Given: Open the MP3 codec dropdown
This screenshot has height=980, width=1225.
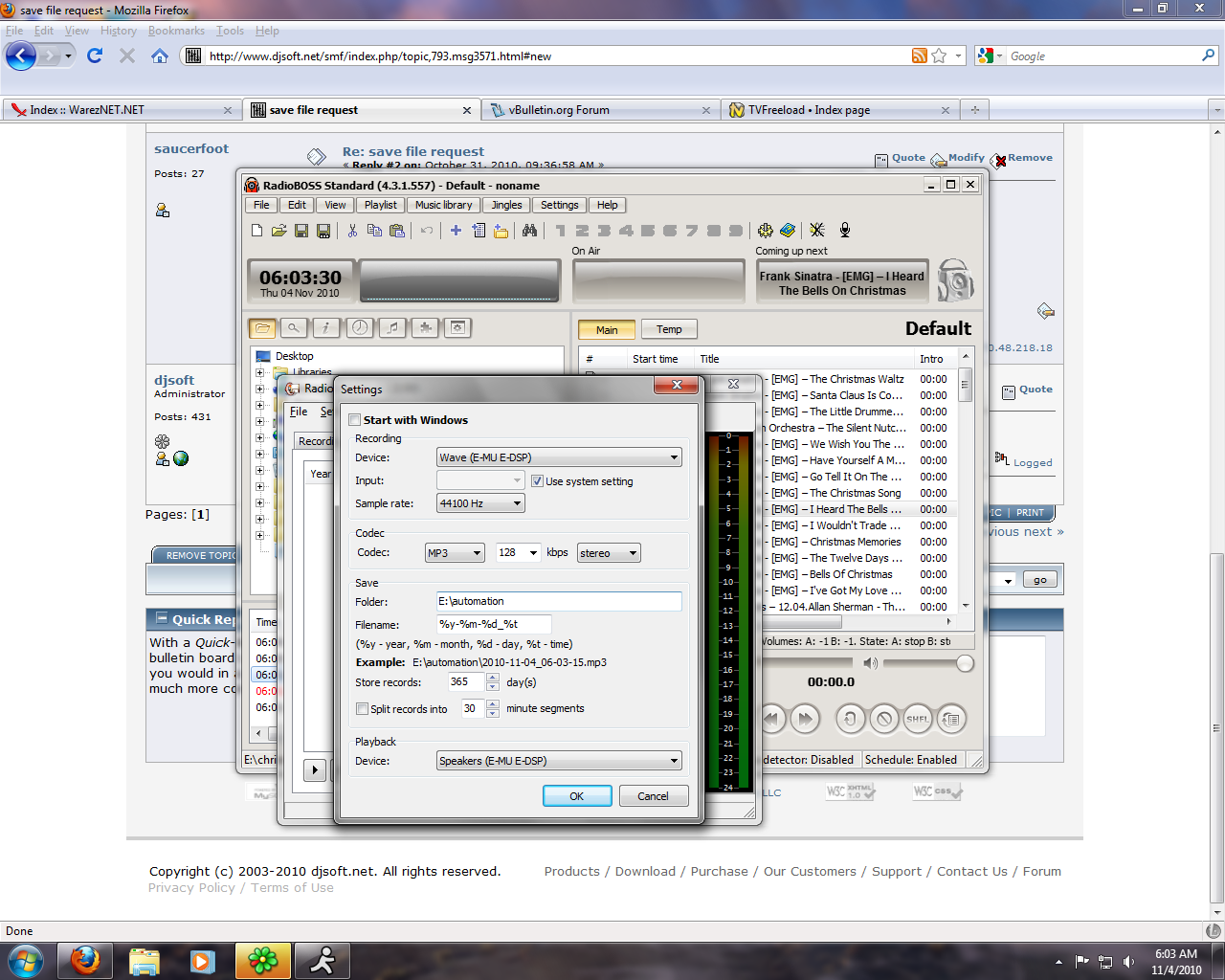Looking at the screenshot, I should [455, 553].
